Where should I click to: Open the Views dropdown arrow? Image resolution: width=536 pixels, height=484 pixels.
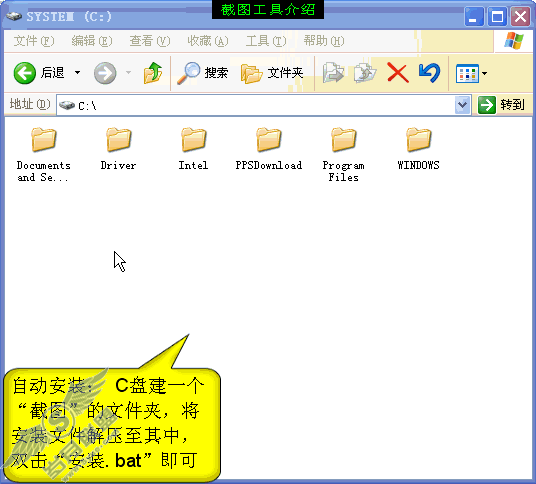coord(484,73)
